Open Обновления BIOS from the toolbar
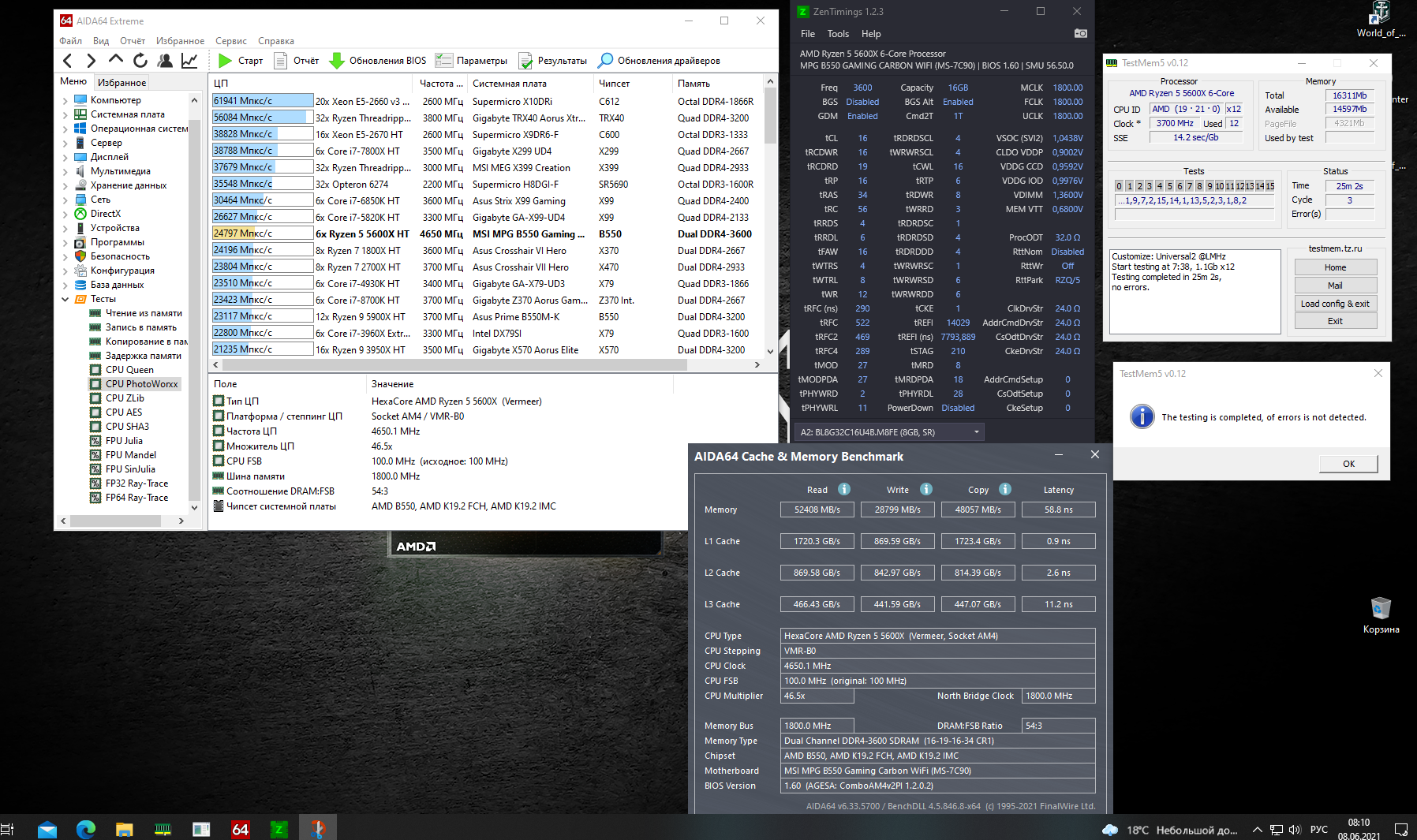The image size is (1417, 840). [x=377, y=61]
